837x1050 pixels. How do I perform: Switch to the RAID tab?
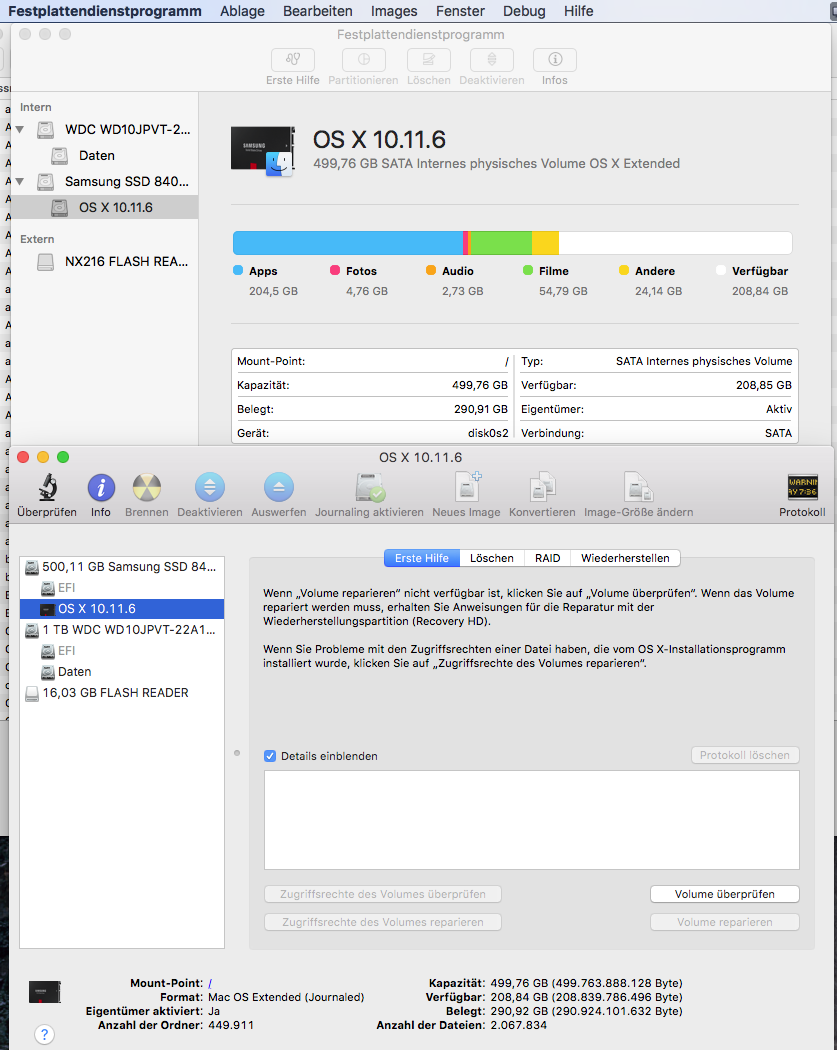547,558
